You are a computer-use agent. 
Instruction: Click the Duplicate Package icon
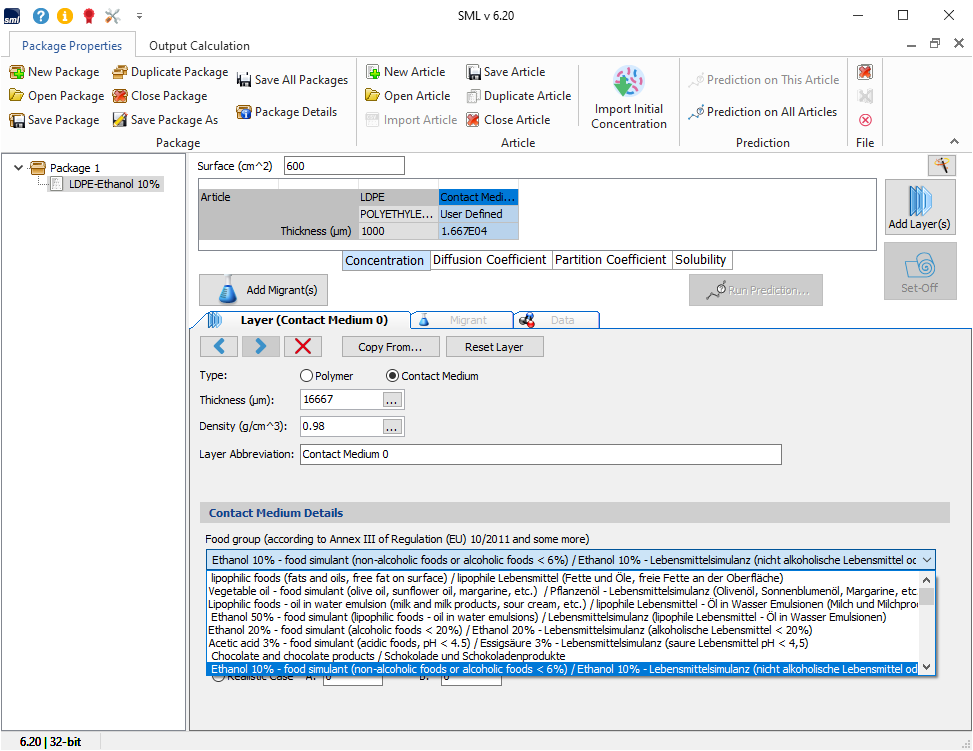120,72
